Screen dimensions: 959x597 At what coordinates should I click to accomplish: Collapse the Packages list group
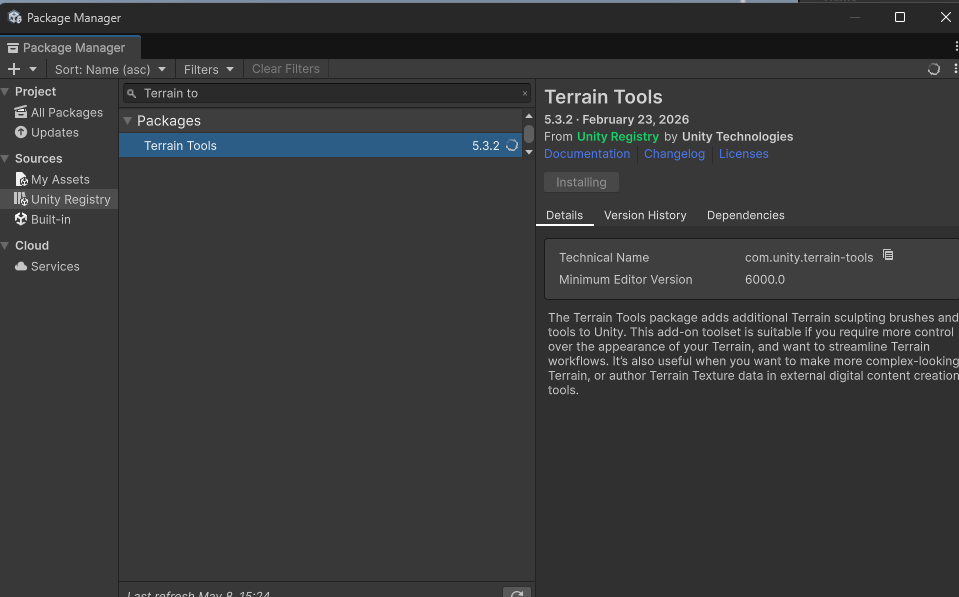(x=128, y=121)
